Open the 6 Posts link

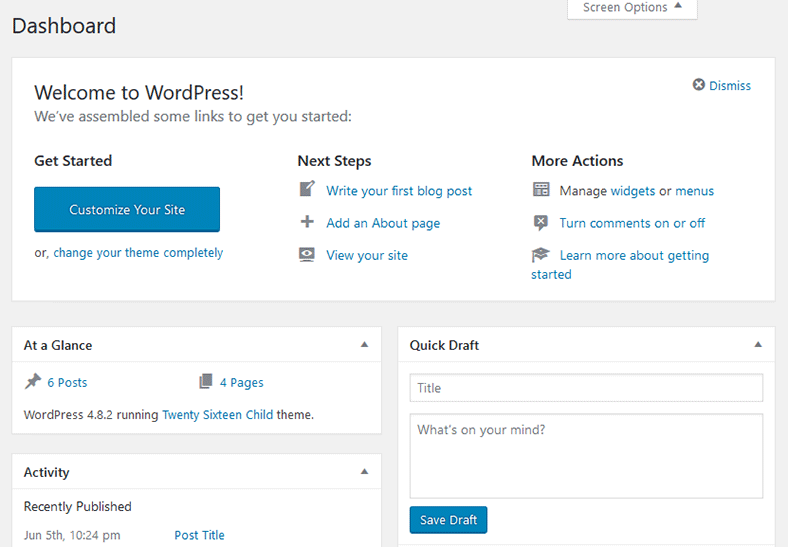pyautogui.click(x=67, y=383)
